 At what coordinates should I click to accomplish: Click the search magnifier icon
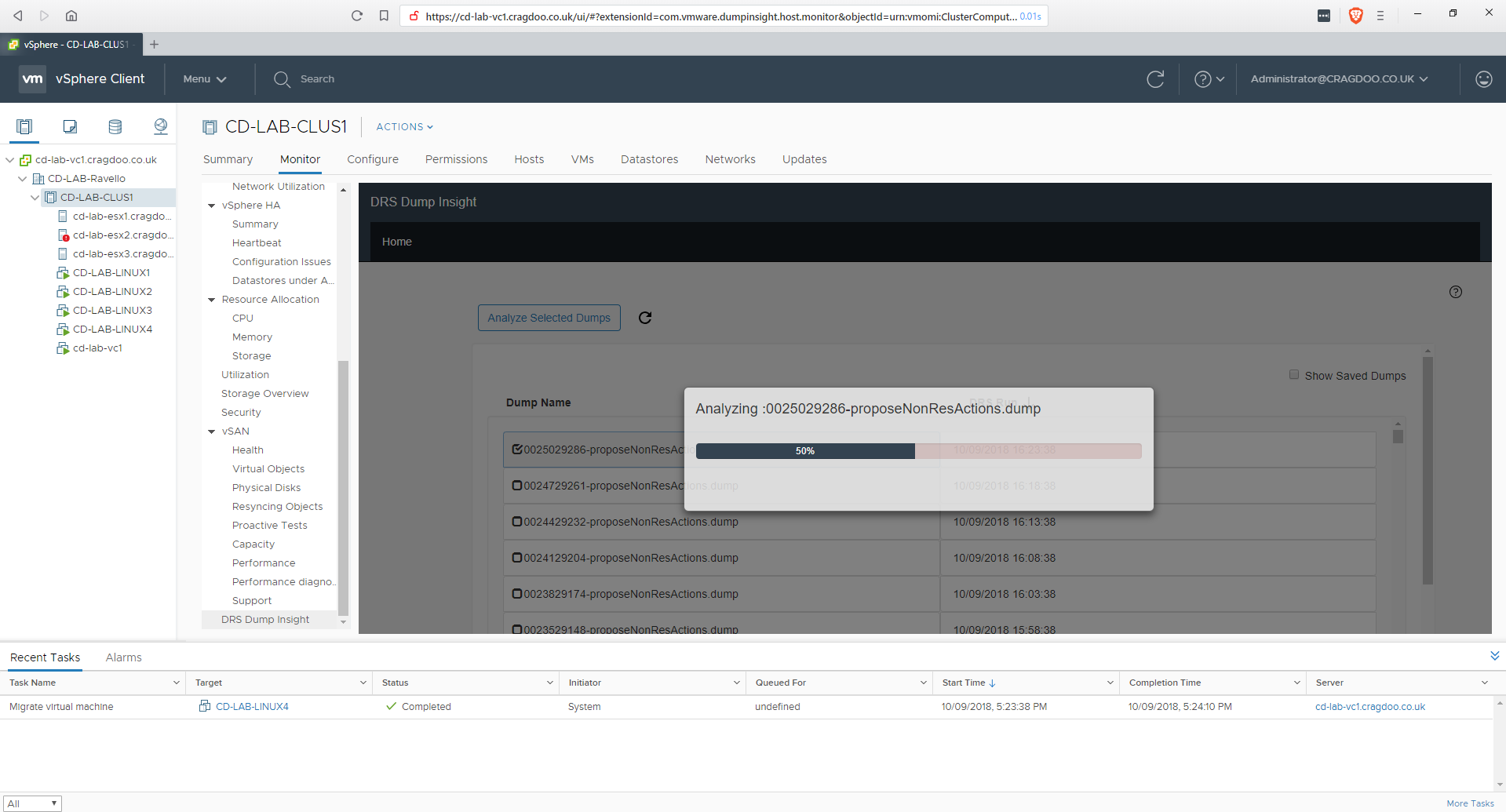pos(282,79)
